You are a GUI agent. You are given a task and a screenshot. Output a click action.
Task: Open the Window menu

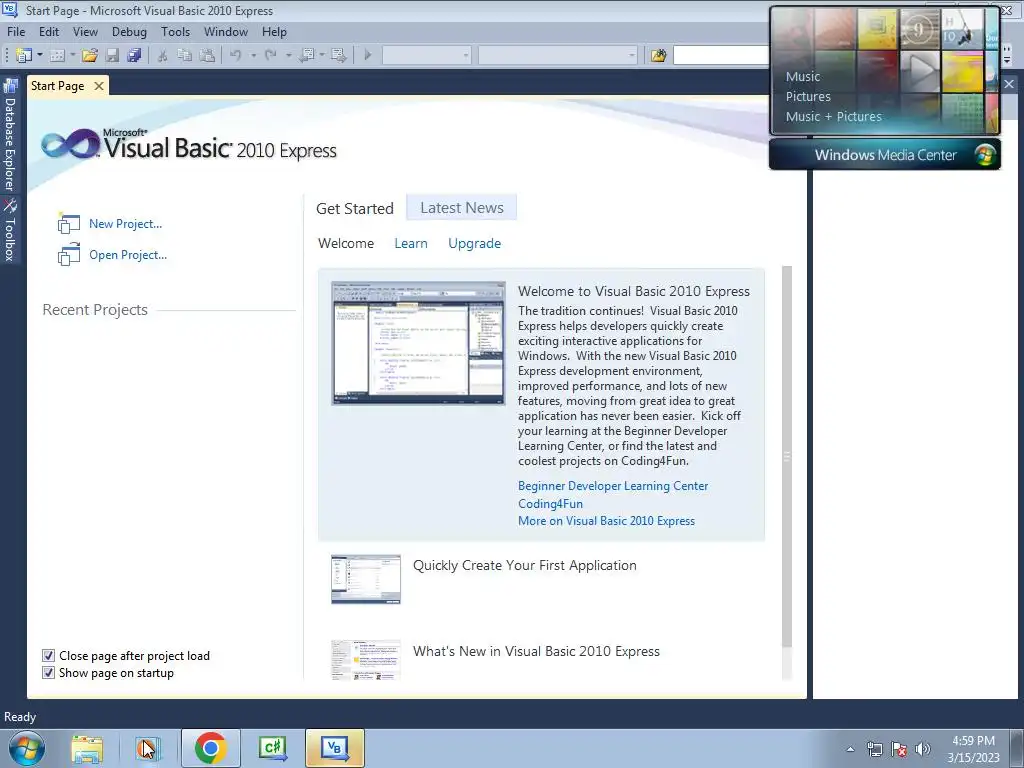[226, 31]
